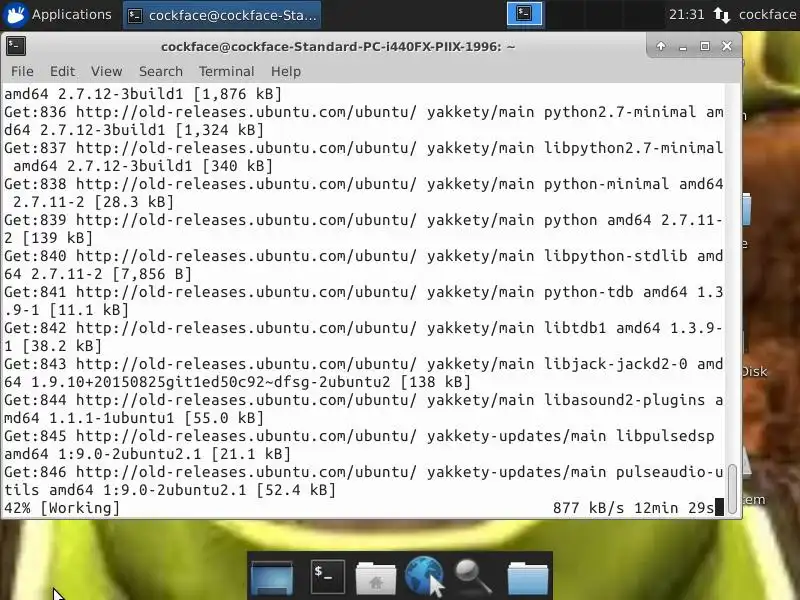
Task: Click the terminal icon in window title bar
Action: pyautogui.click(x=16, y=46)
